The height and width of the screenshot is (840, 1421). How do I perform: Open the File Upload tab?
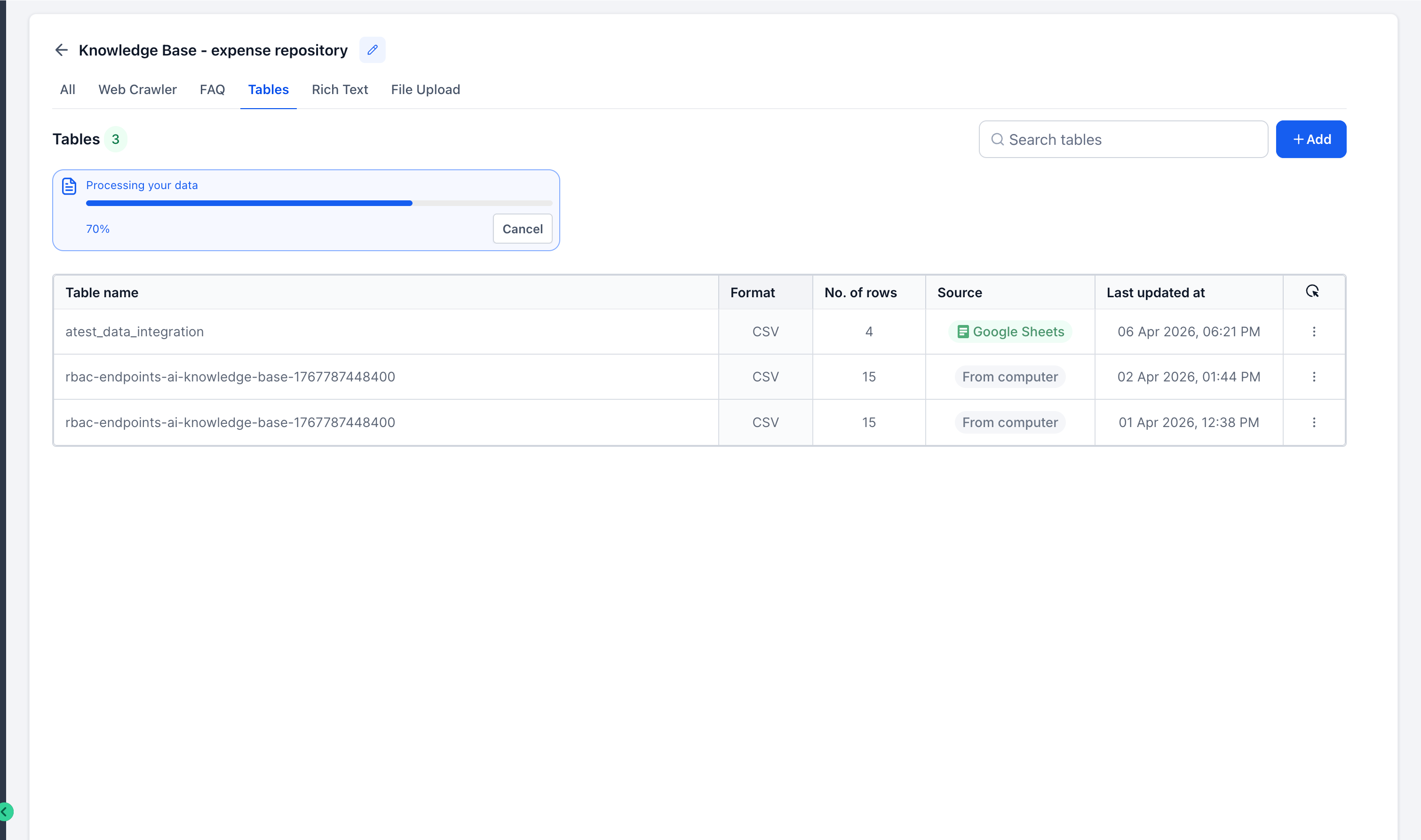pyautogui.click(x=425, y=89)
